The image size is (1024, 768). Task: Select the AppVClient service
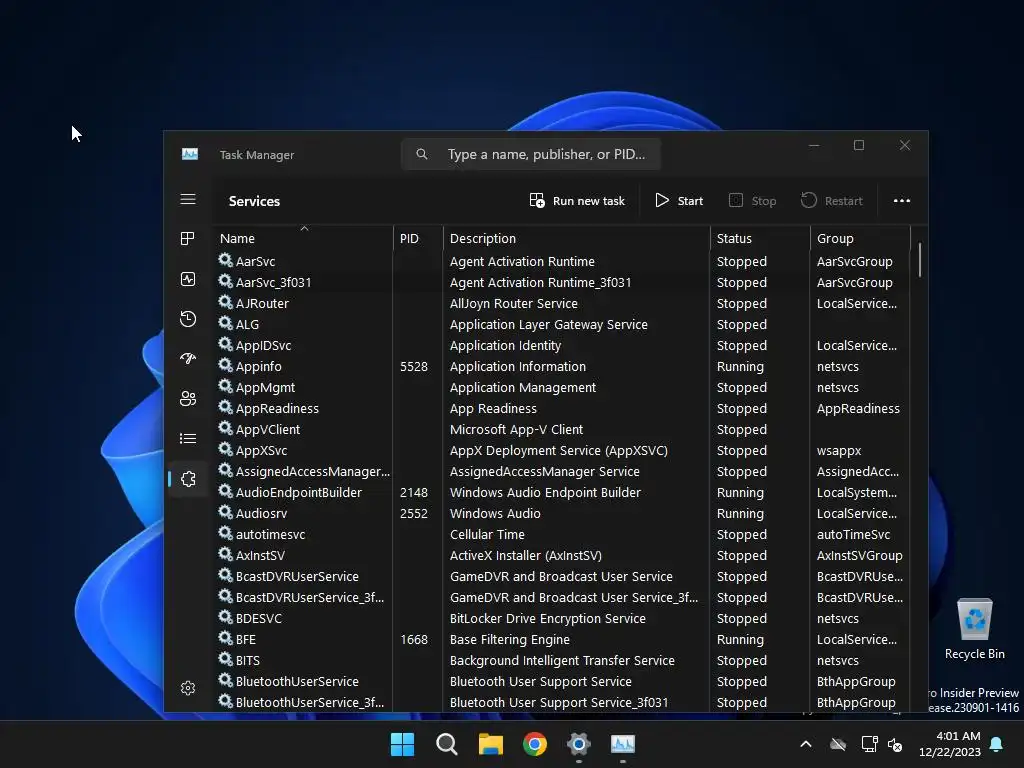[x=268, y=429]
